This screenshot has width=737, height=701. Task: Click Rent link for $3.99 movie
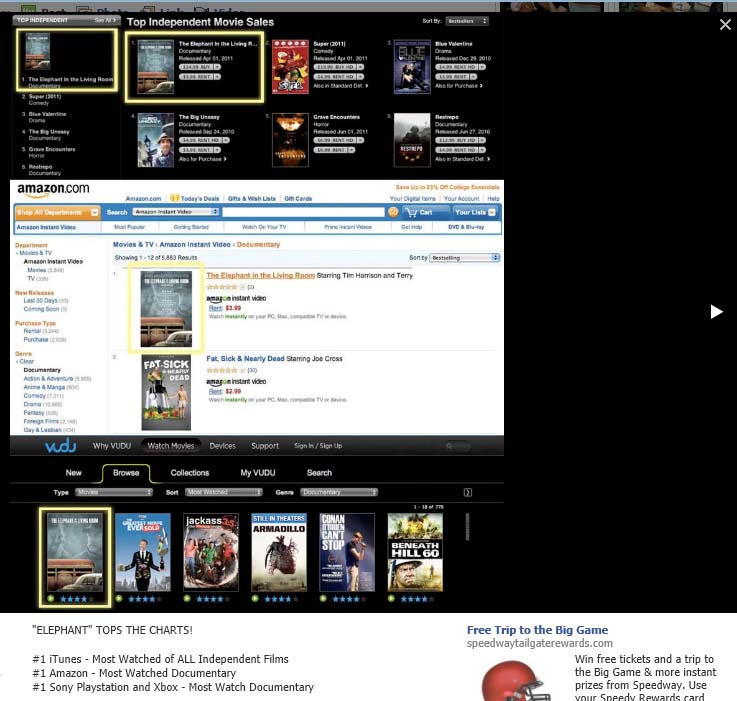(215, 308)
